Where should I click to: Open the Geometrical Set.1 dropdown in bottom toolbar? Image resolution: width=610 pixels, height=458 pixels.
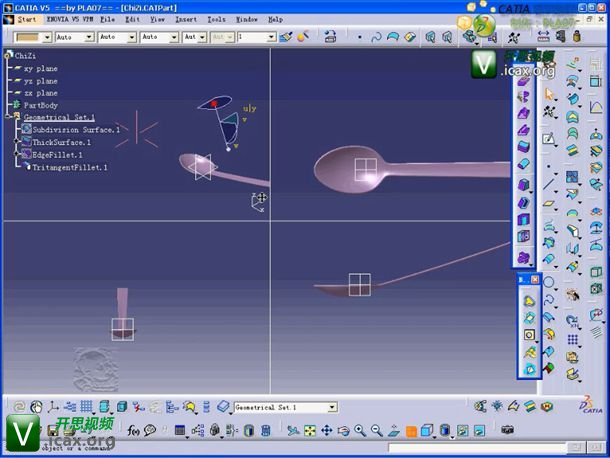332,408
